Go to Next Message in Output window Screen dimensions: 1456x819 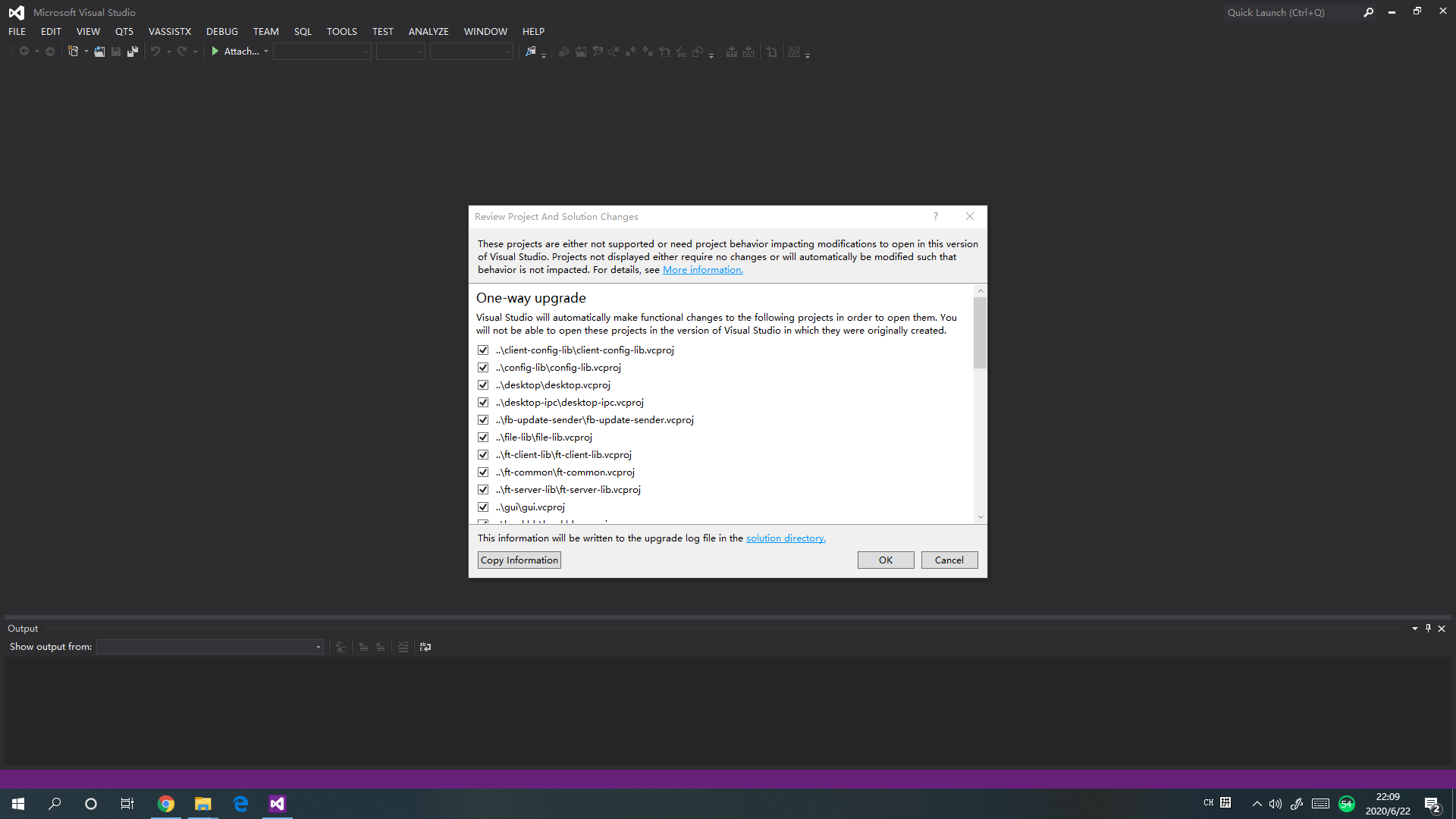pos(380,647)
